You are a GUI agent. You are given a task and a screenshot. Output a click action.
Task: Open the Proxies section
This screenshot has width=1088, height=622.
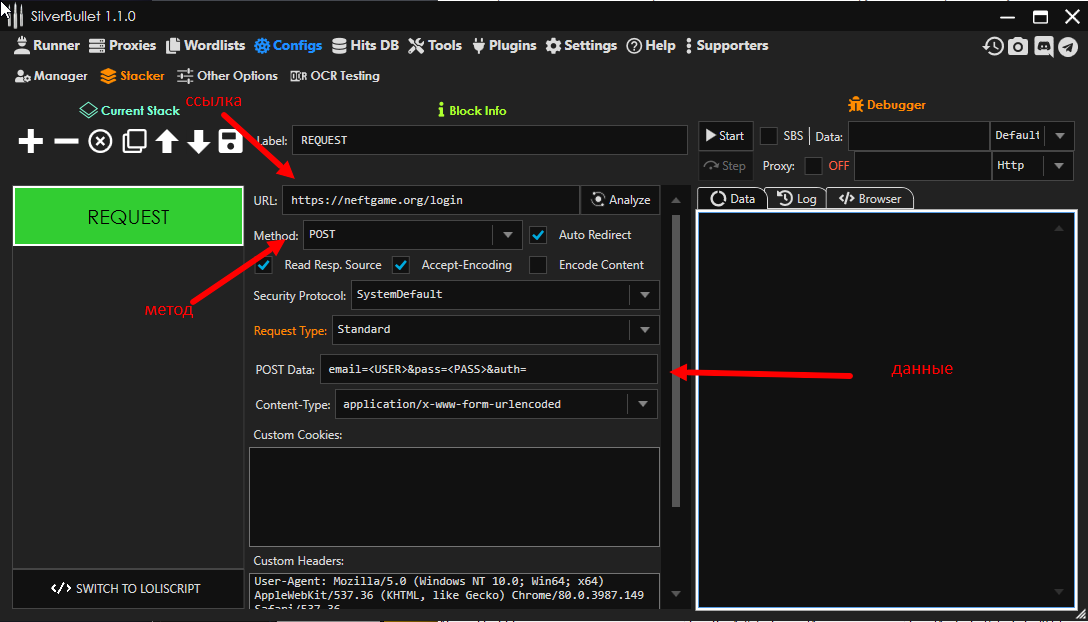tap(124, 46)
